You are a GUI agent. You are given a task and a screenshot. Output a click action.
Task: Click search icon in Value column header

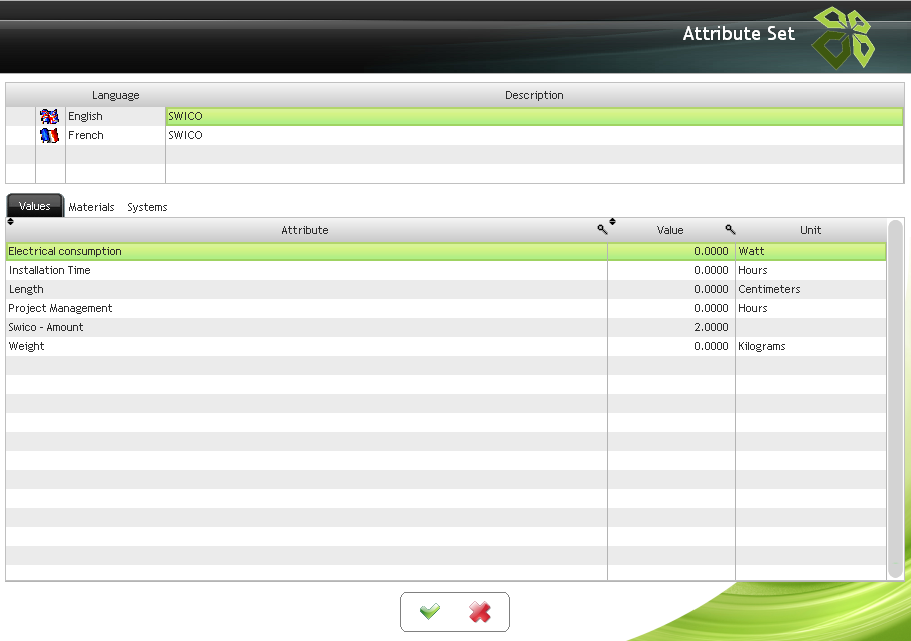(730, 230)
